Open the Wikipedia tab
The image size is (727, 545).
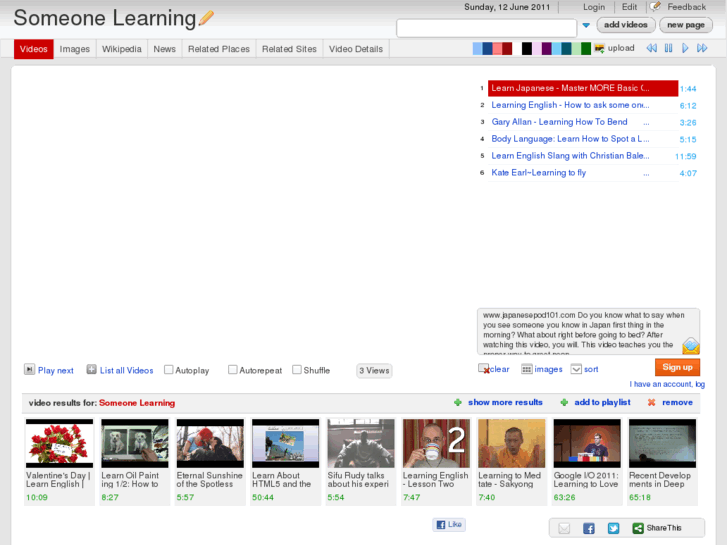click(x=121, y=49)
